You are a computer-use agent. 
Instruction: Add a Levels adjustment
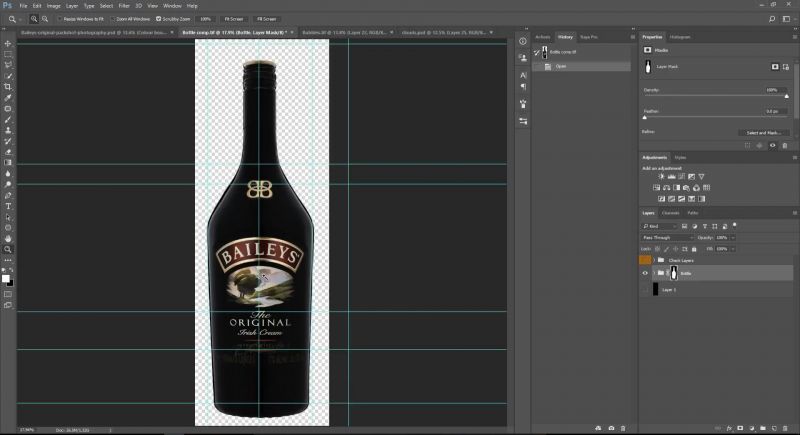671,176
